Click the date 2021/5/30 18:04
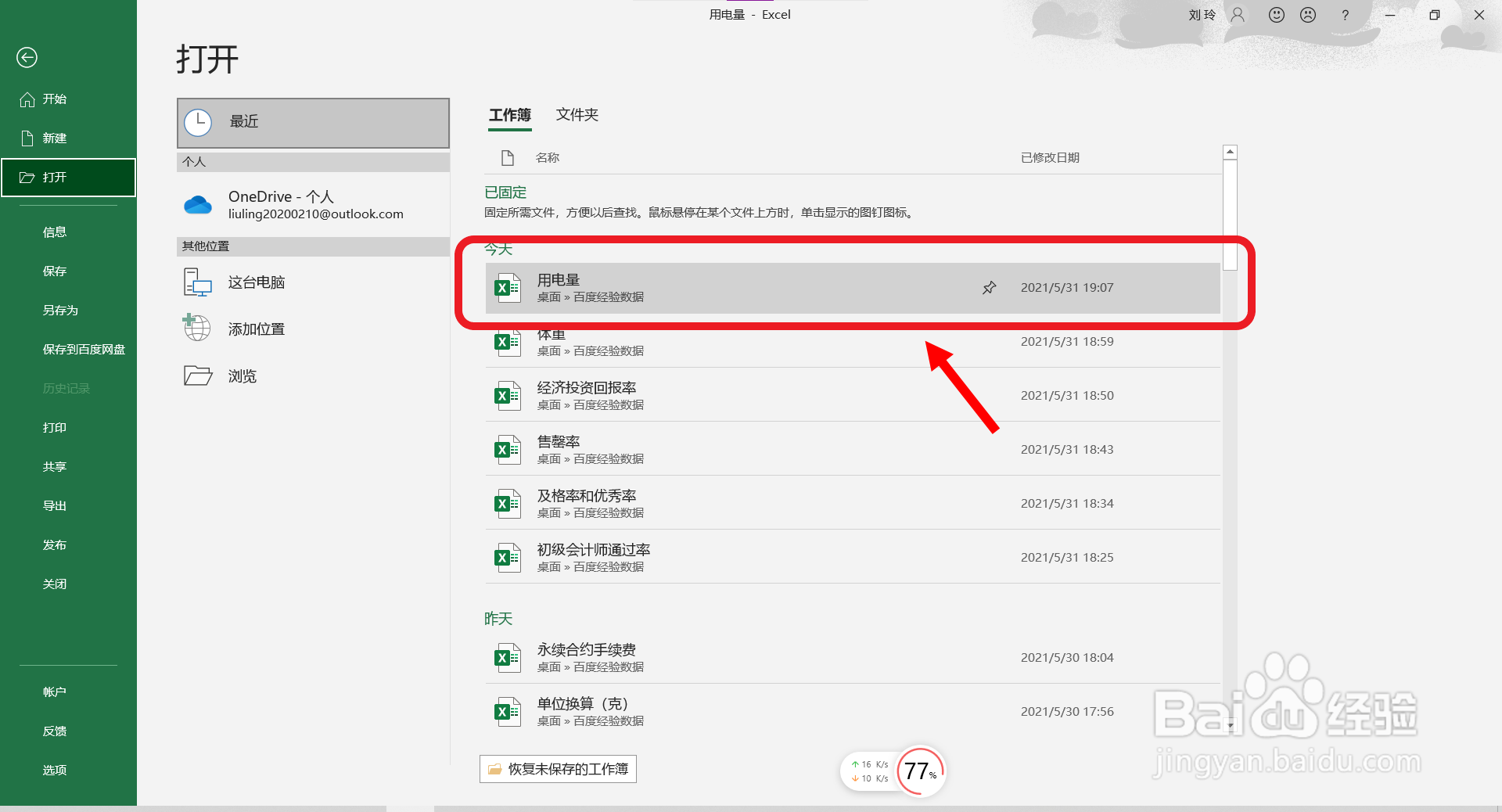This screenshot has height=812, width=1502. [x=1067, y=658]
